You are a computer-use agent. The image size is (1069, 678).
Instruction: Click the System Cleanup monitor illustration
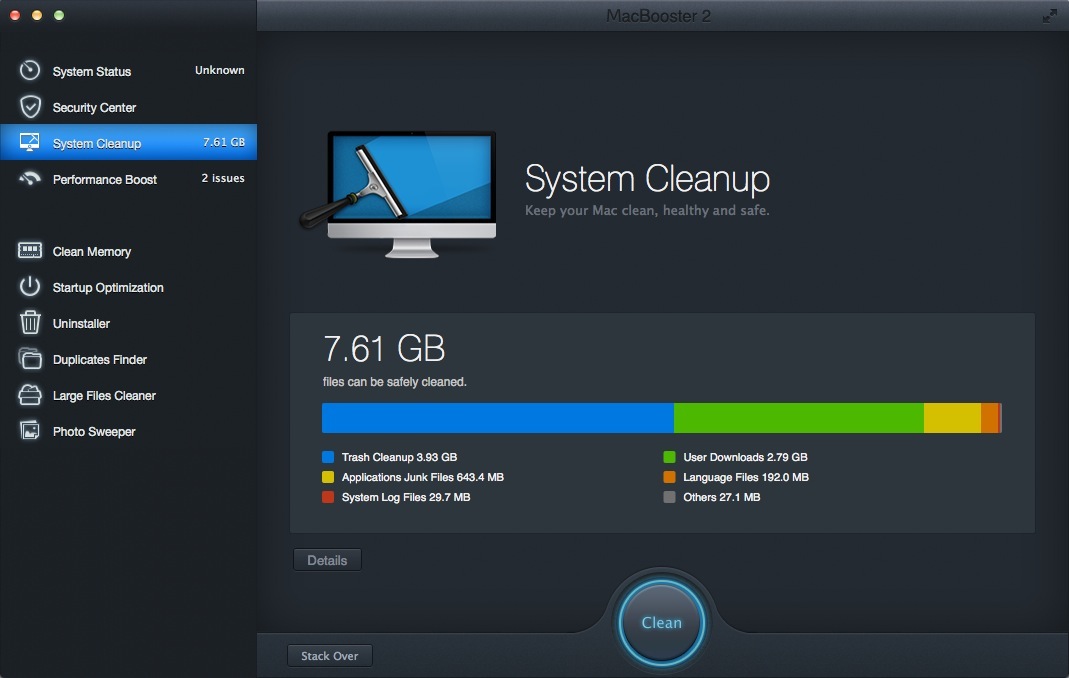pos(410,190)
